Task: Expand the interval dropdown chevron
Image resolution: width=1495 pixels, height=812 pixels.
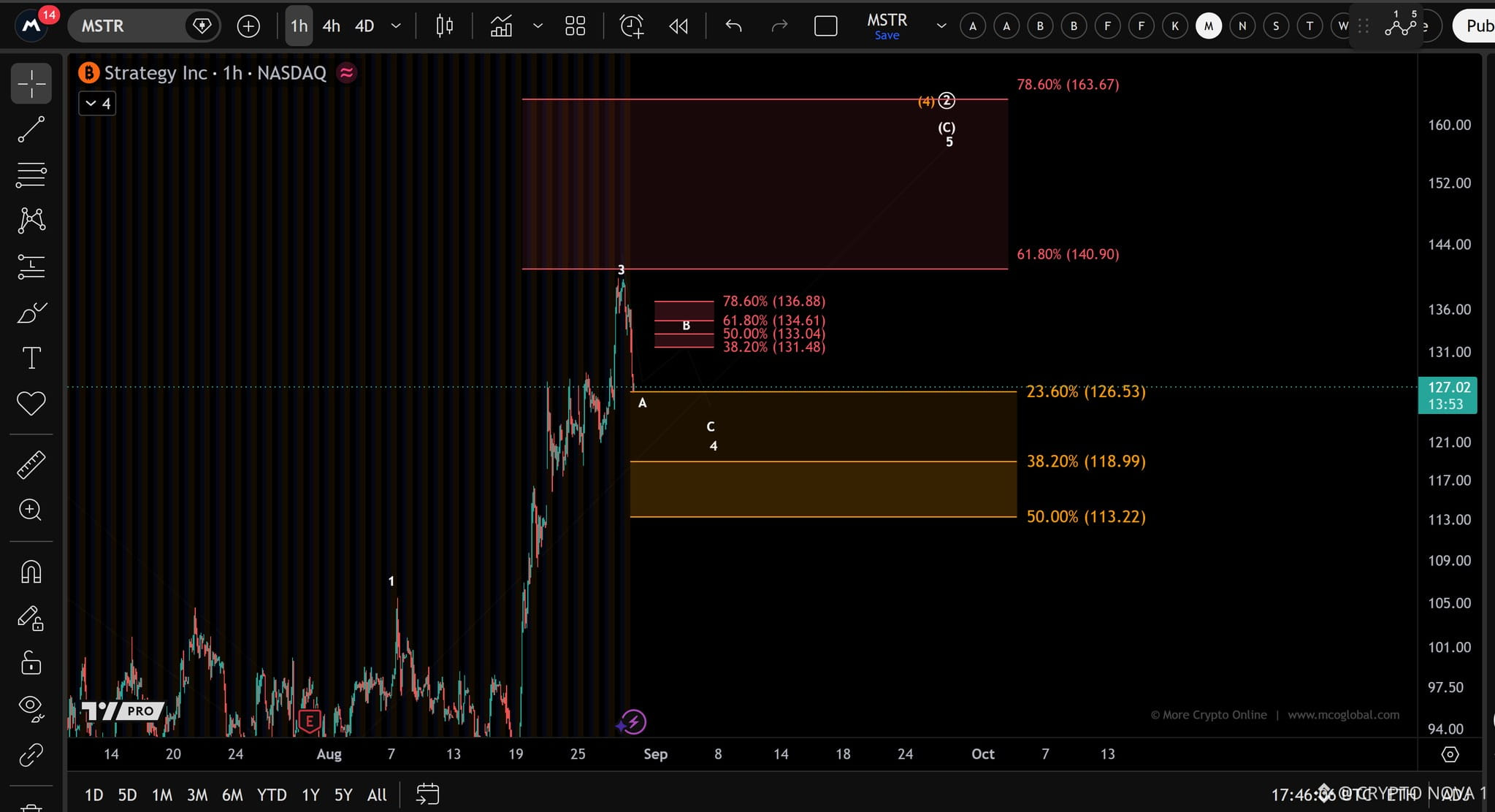Action: [396, 26]
